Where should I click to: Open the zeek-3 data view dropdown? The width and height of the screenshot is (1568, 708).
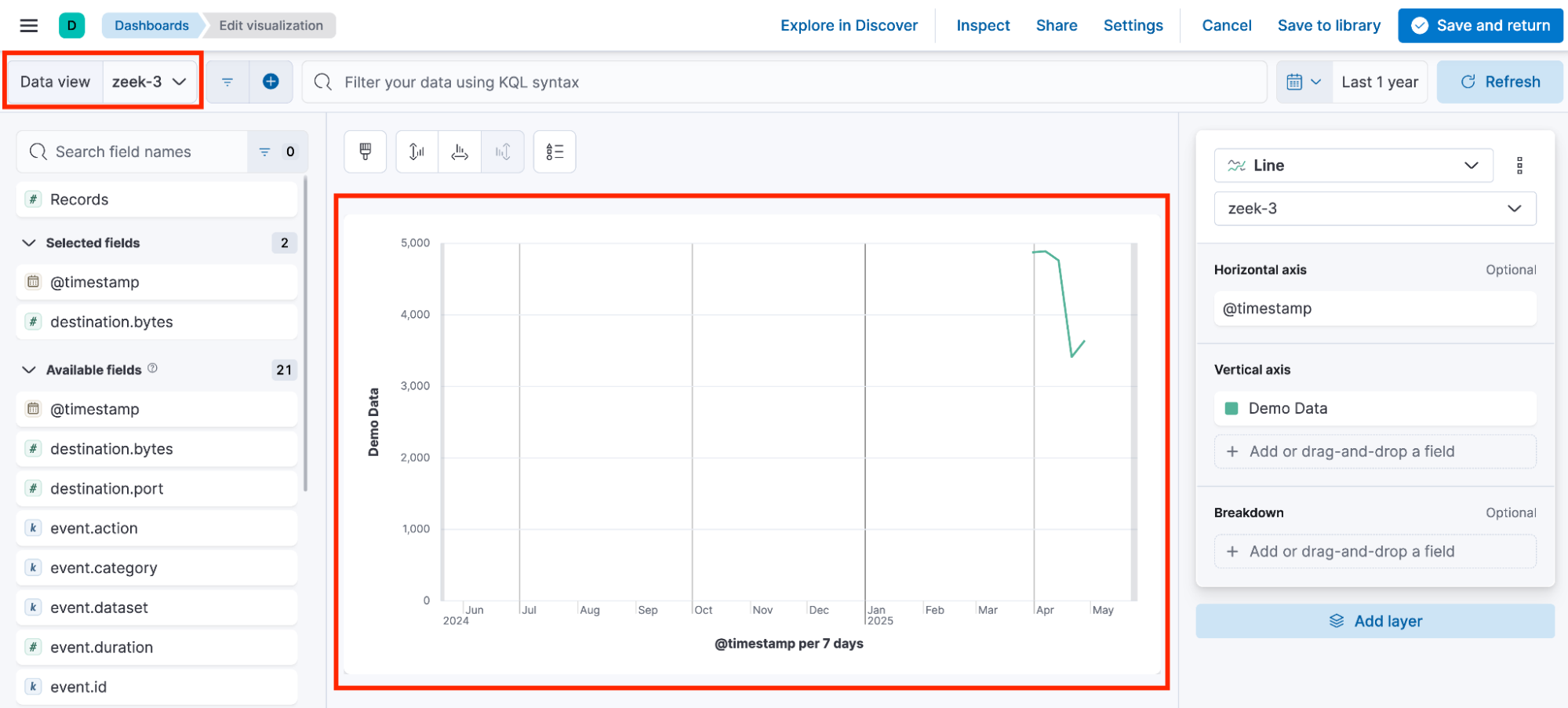point(149,82)
